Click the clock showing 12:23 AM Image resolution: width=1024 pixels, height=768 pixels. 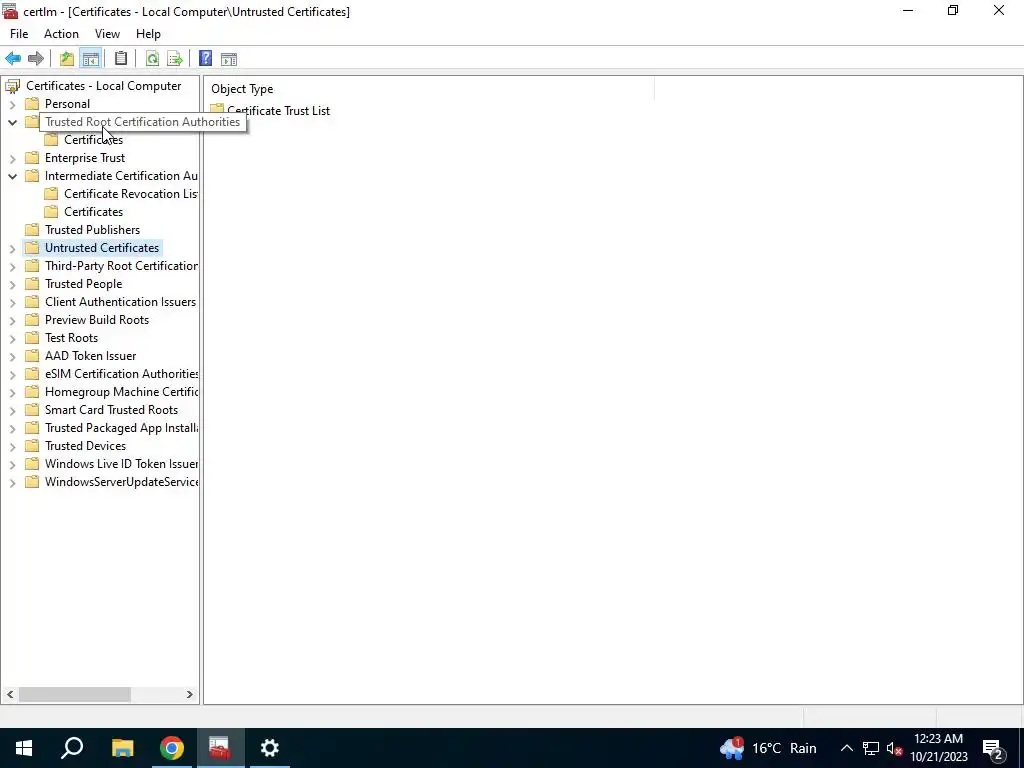coord(938,748)
